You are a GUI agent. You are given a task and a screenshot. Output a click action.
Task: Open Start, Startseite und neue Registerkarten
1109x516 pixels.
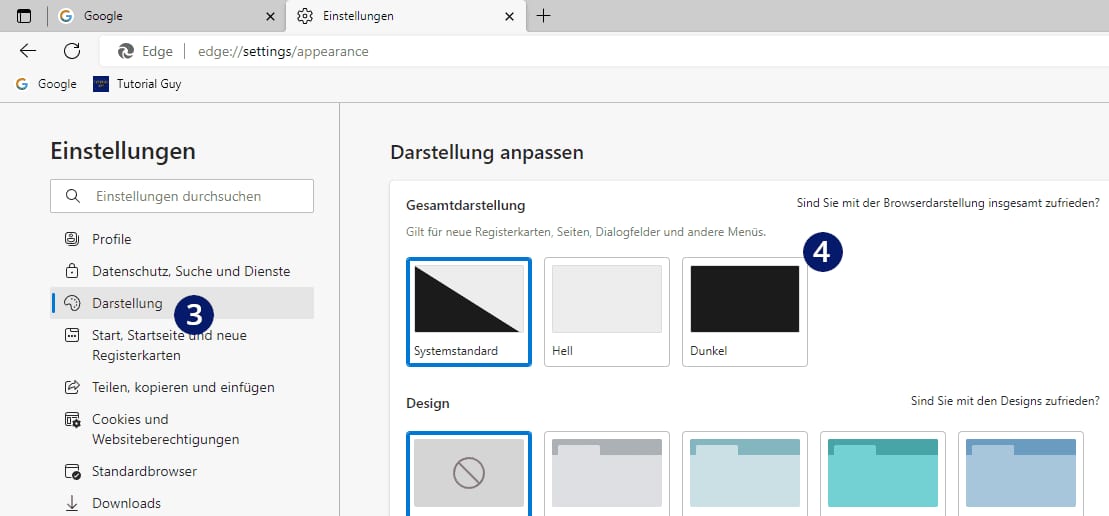pos(182,345)
